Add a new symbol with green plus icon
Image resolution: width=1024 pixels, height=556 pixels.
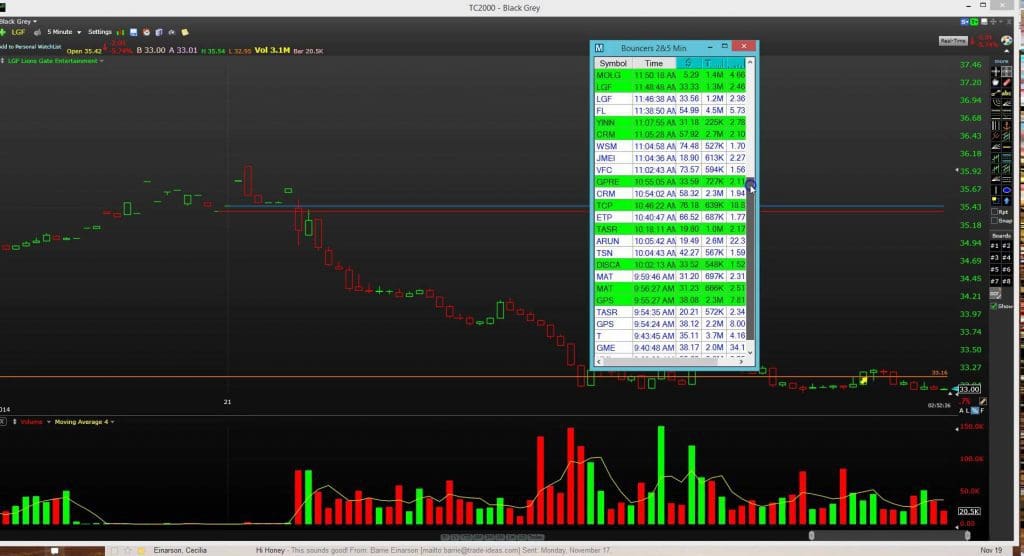pyautogui.click(x=3, y=33)
